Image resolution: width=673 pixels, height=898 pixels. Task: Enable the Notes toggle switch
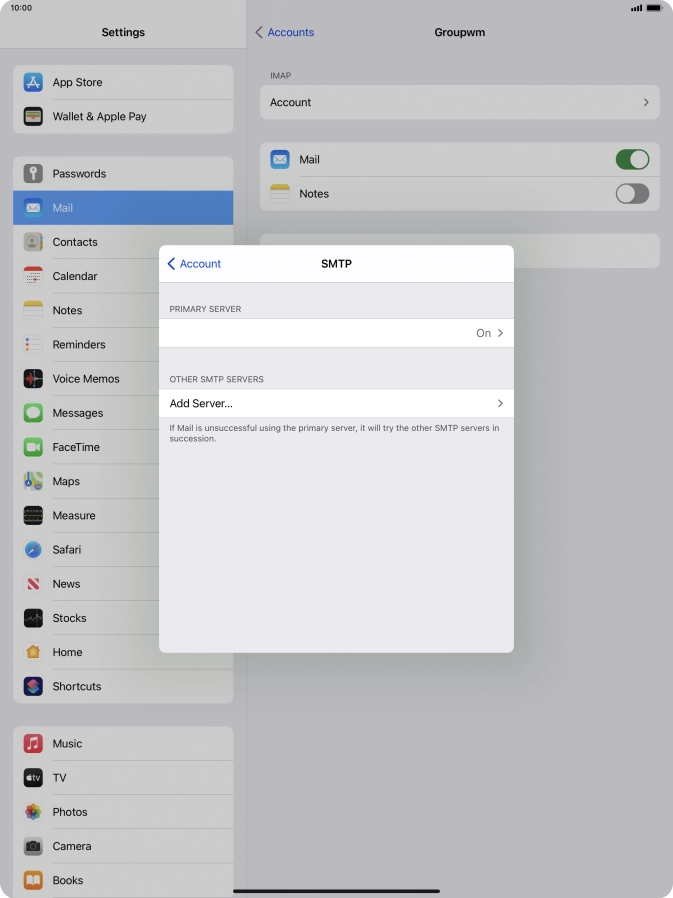pos(631,194)
